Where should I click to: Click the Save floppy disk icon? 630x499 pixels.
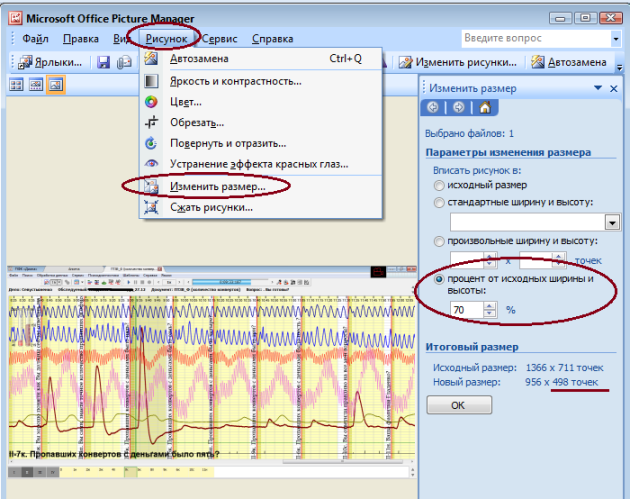[x=103, y=62]
